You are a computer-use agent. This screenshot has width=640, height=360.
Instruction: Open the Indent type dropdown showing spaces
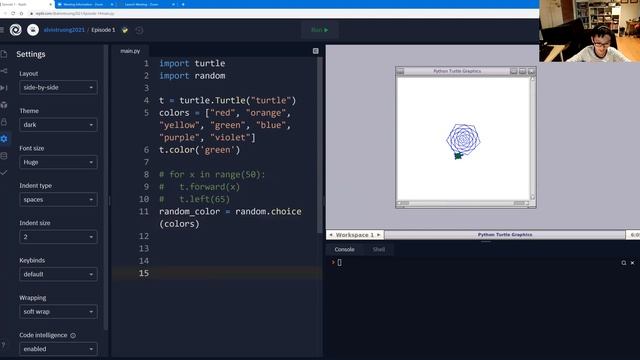(58, 200)
